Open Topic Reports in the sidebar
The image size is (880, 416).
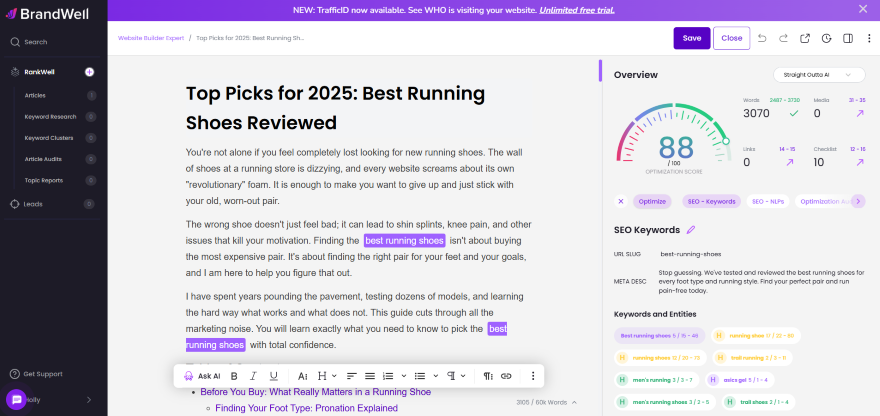(x=44, y=181)
